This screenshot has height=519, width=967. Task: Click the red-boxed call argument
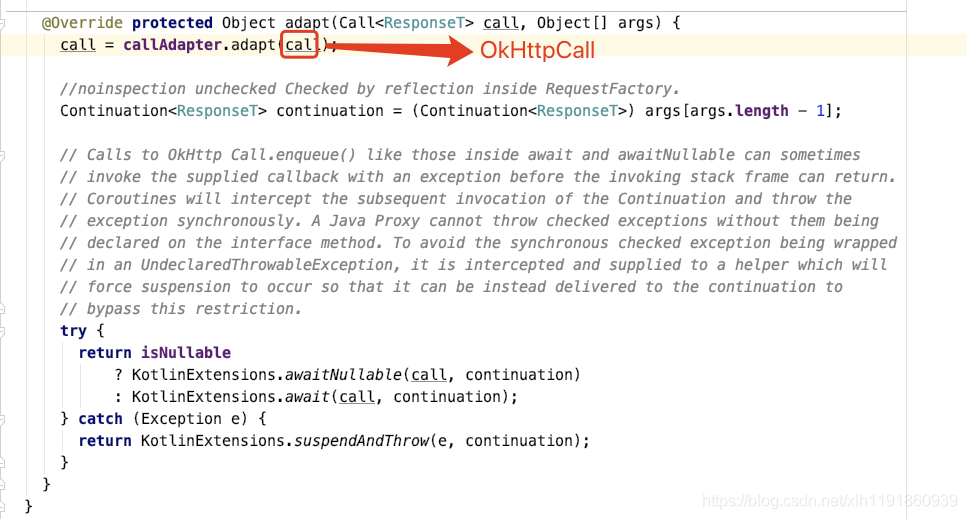(299, 45)
